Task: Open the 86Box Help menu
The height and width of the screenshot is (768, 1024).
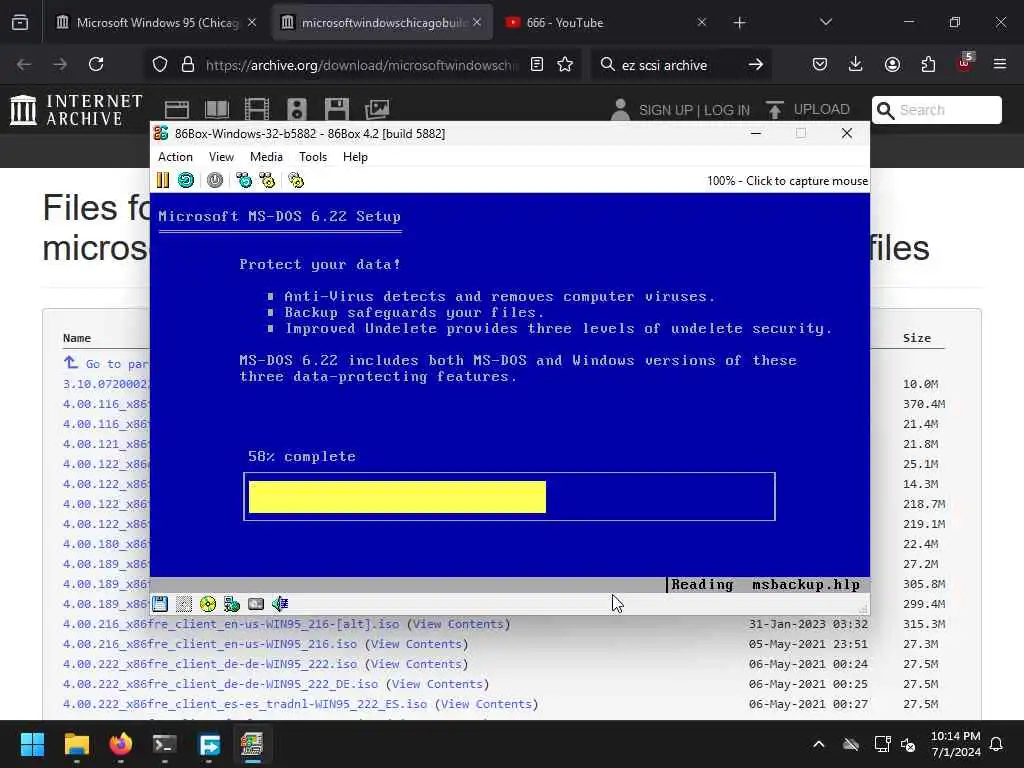Action: [x=355, y=157]
